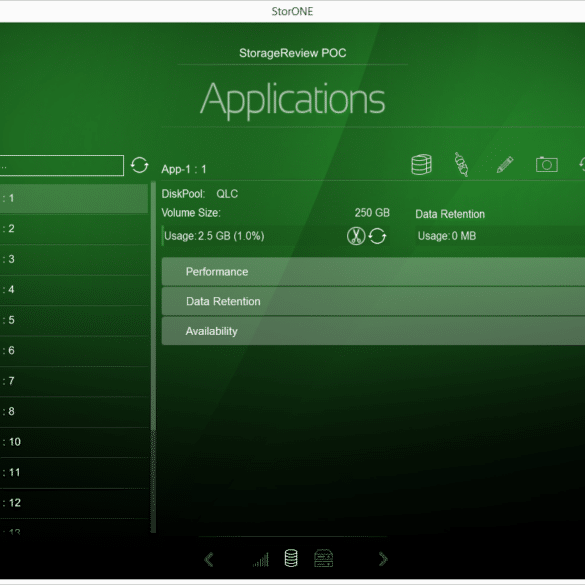
Task: Select application row 7 in the list
Action: tap(74, 381)
